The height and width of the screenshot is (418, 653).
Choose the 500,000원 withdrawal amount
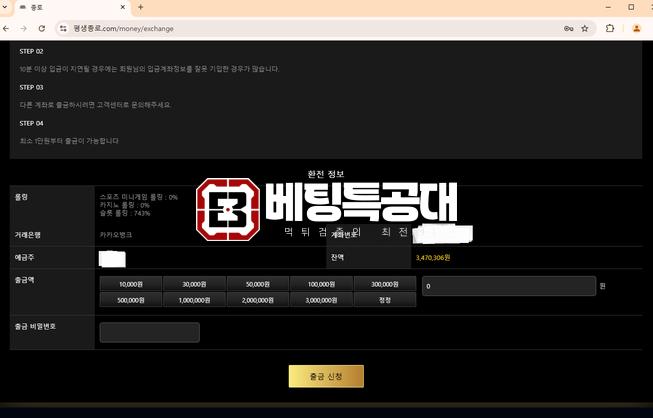pyautogui.click(x=131, y=300)
